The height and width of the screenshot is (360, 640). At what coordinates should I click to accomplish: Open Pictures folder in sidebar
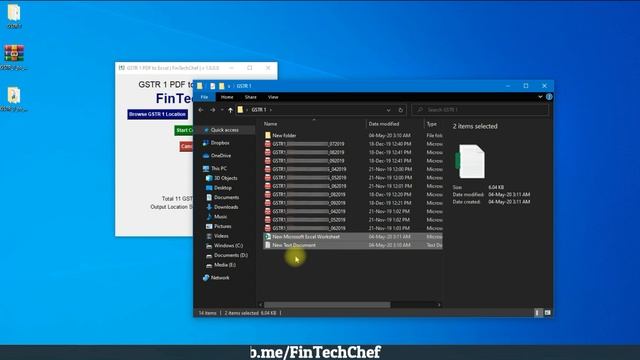(x=222, y=226)
